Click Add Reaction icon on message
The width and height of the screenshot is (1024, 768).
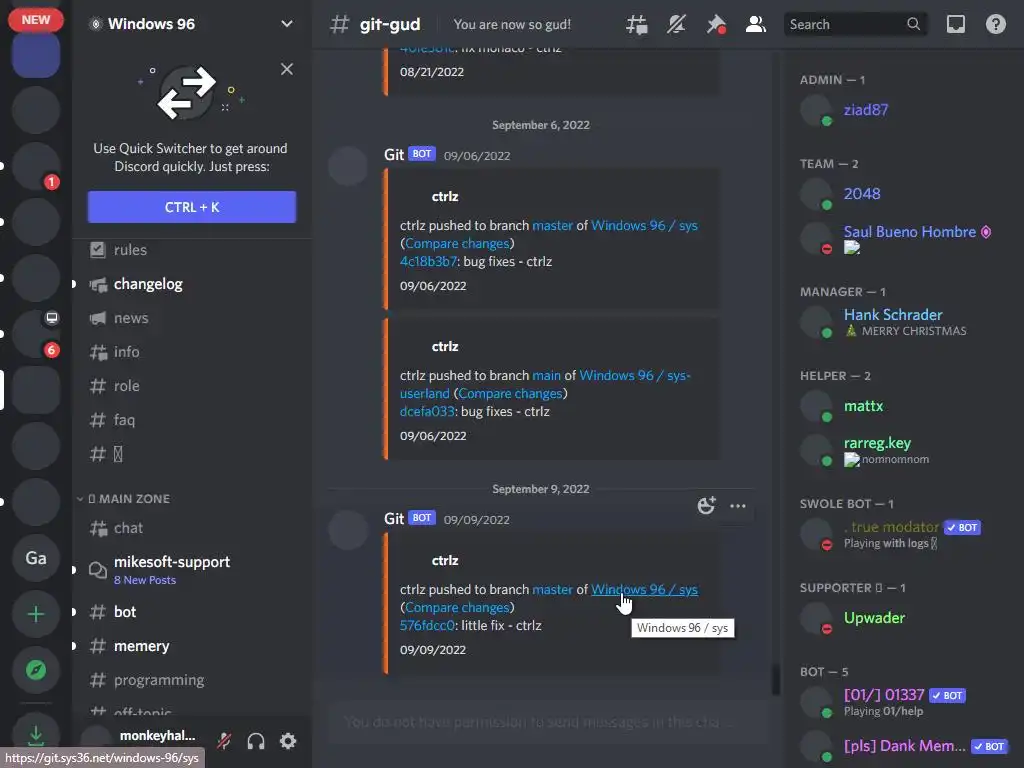tap(707, 505)
